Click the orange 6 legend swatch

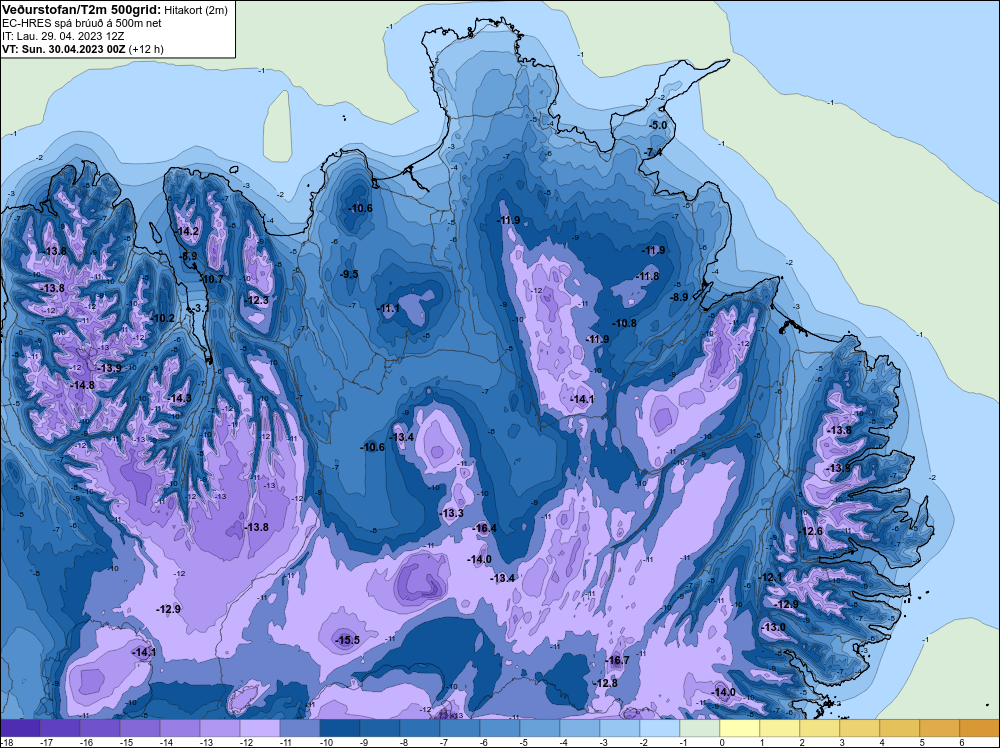coord(980,728)
